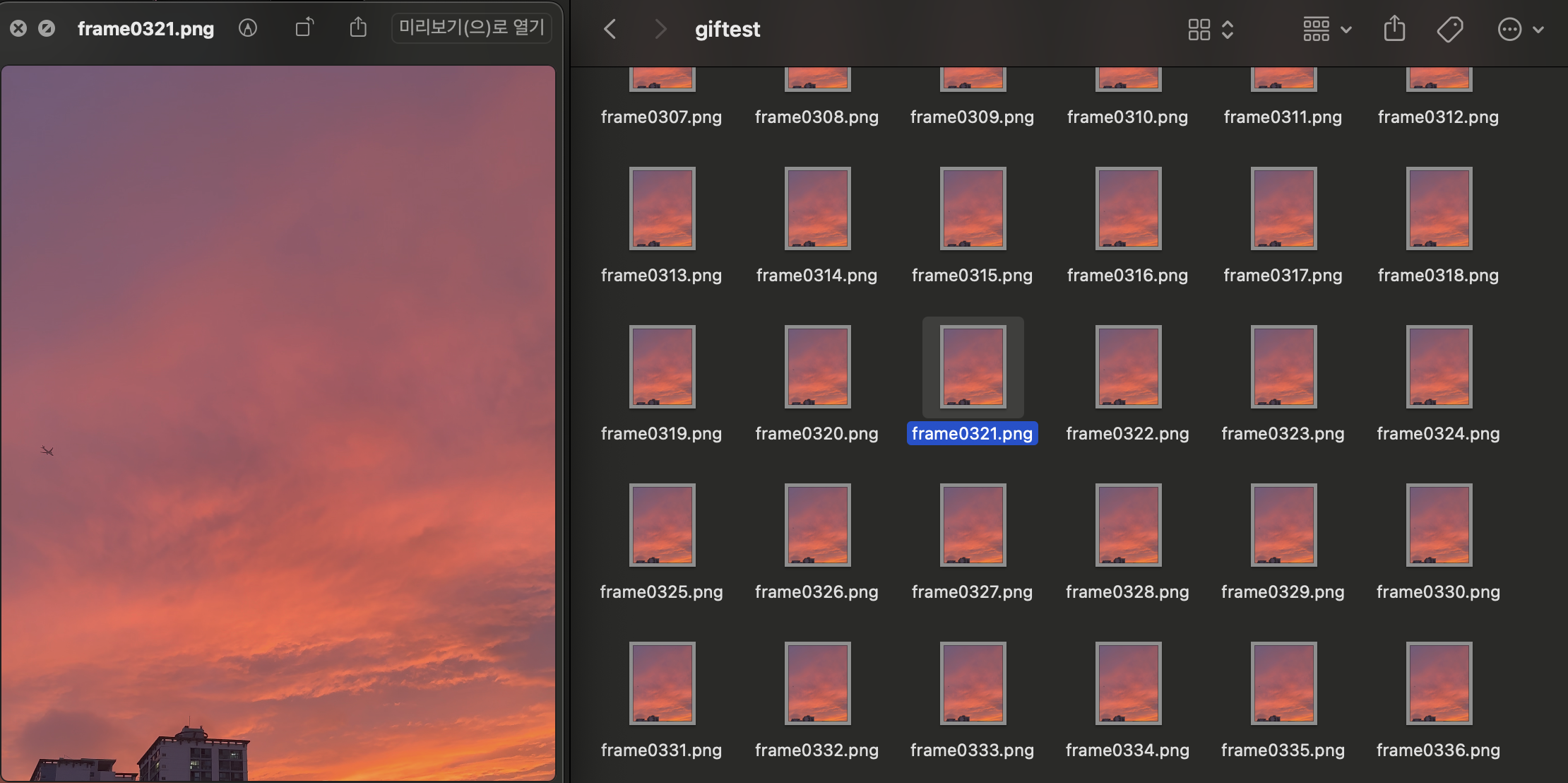Go back with the left chevron
The height and width of the screenshot is (783, 1568).
point(610,29)
